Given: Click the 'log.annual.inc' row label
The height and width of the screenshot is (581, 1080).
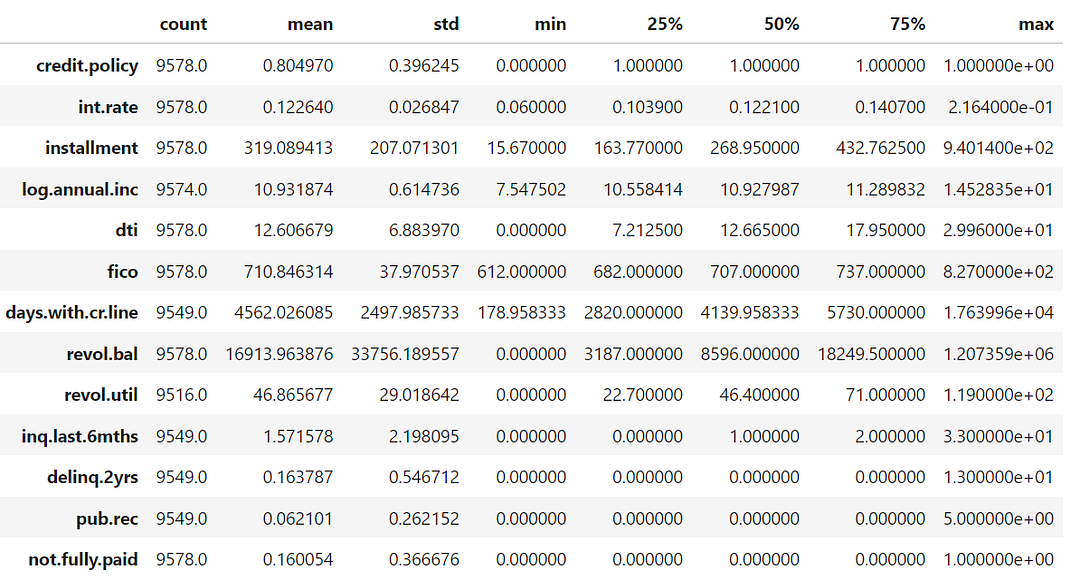Looking at the screenshot, I should click(x=80, y=189).
